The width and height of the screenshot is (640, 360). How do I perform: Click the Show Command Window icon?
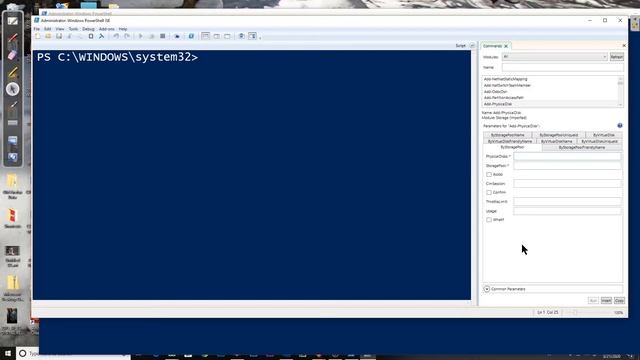click(242, 36)
